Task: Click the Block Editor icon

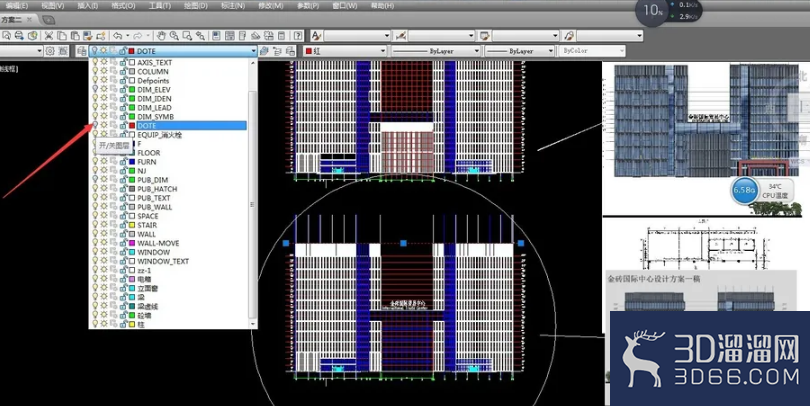Action: [x=101, y=36]
